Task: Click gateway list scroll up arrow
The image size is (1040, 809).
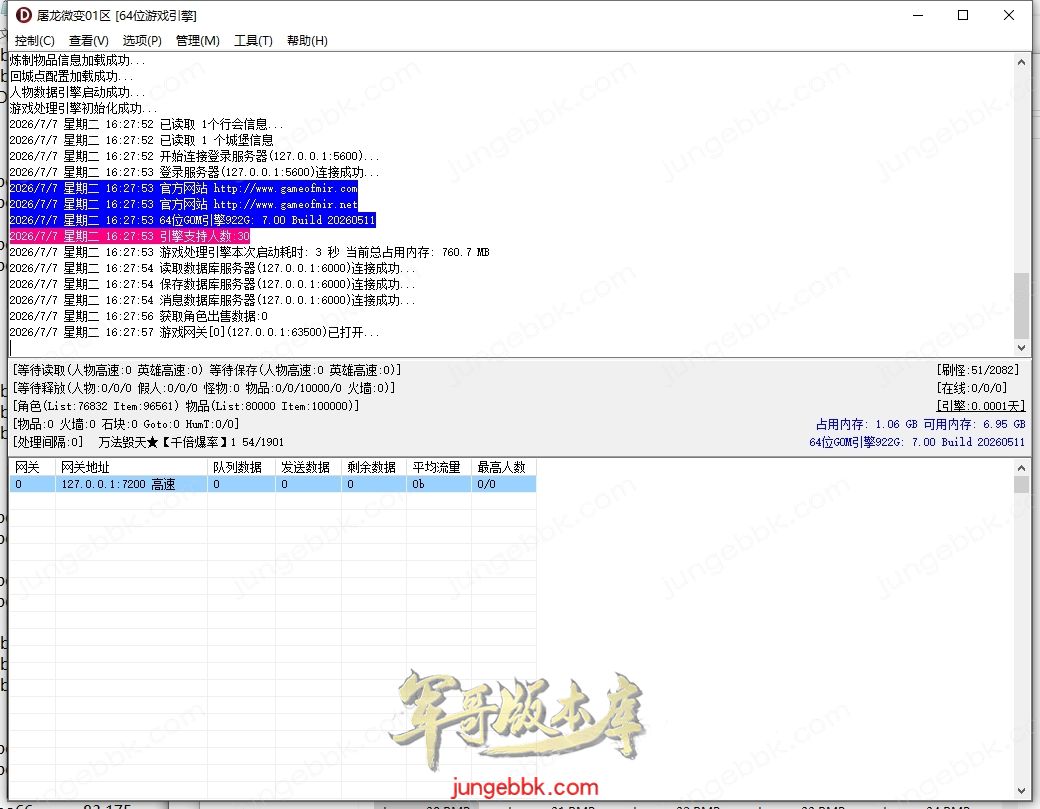Action: [1021, 467]
